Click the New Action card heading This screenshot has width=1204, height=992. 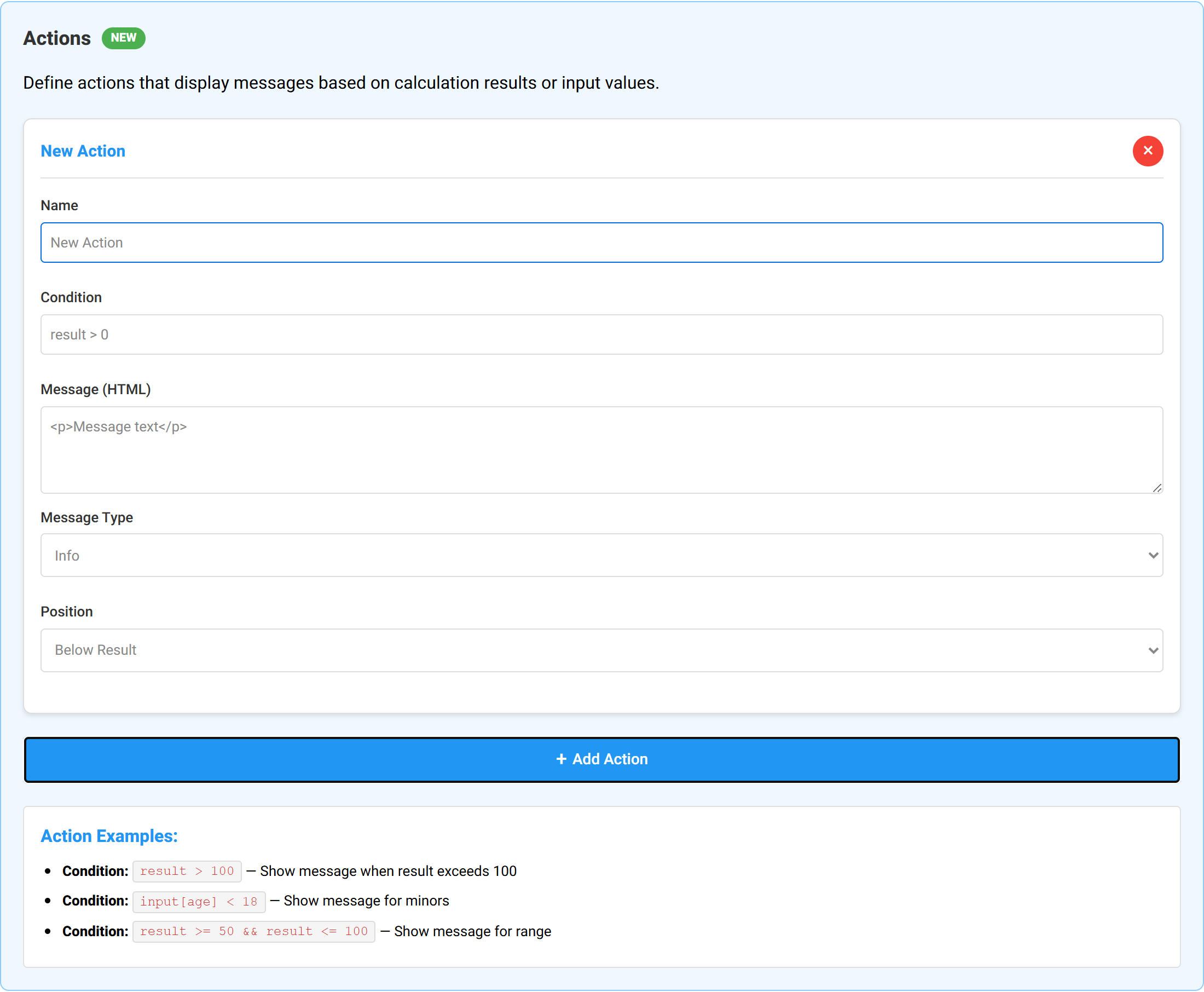click(x=83, y=151)
